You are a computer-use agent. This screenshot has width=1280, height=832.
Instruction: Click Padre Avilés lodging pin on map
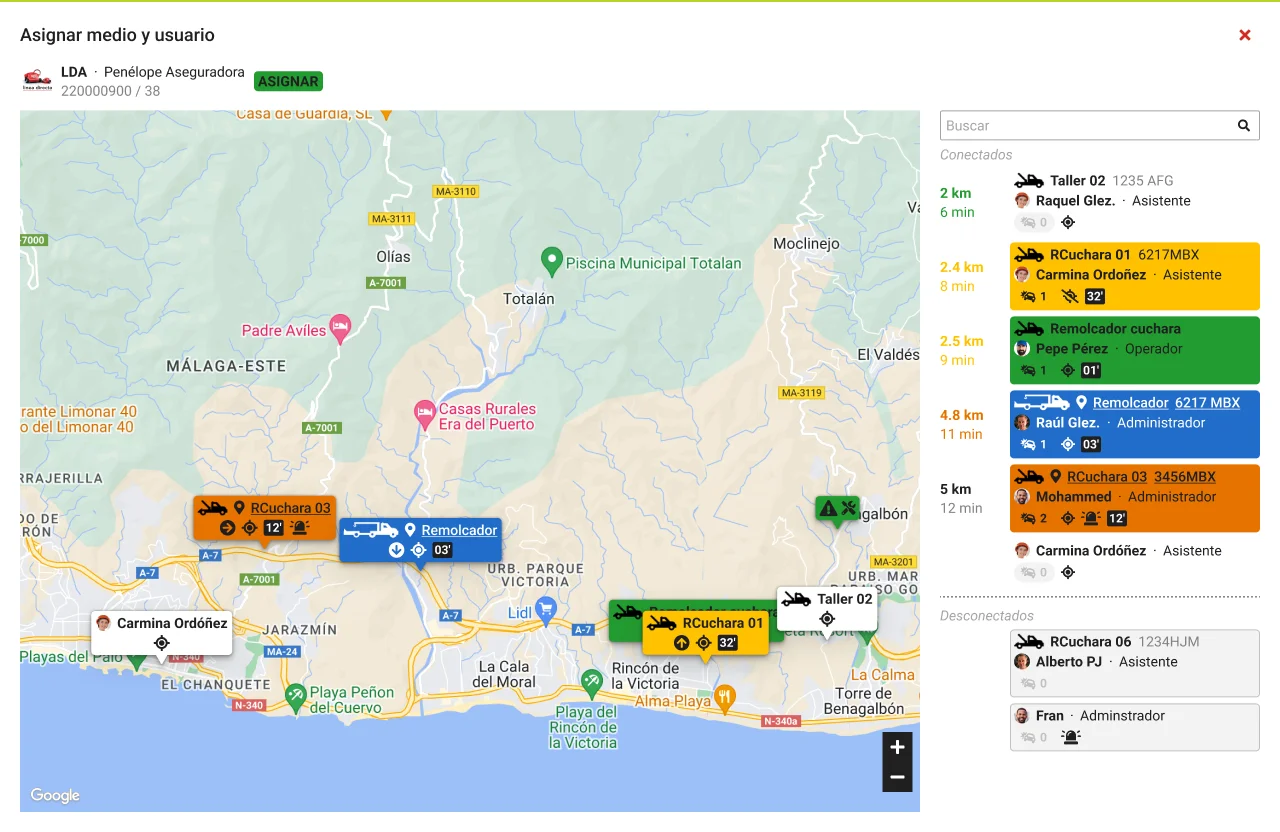tap(341, 330)
